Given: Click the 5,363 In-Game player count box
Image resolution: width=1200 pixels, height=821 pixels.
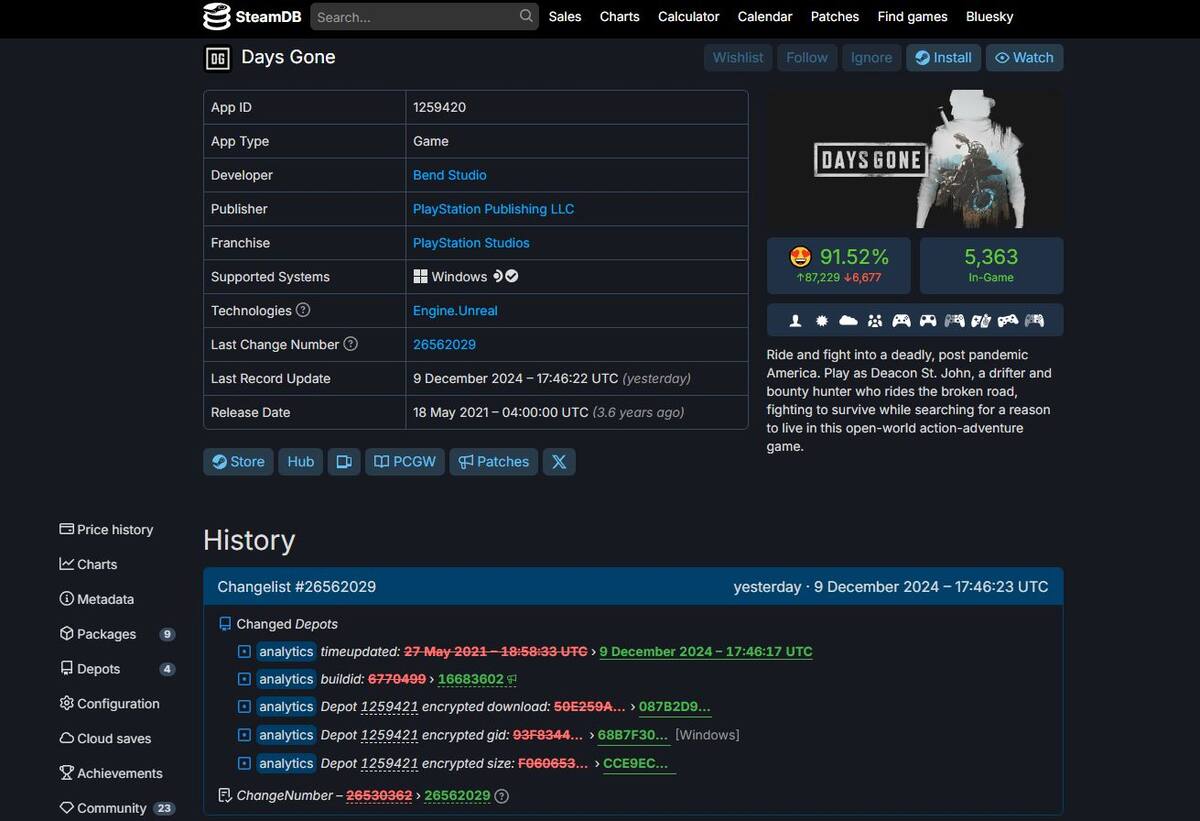Looking at the screenshot, I should coord(991,265).
